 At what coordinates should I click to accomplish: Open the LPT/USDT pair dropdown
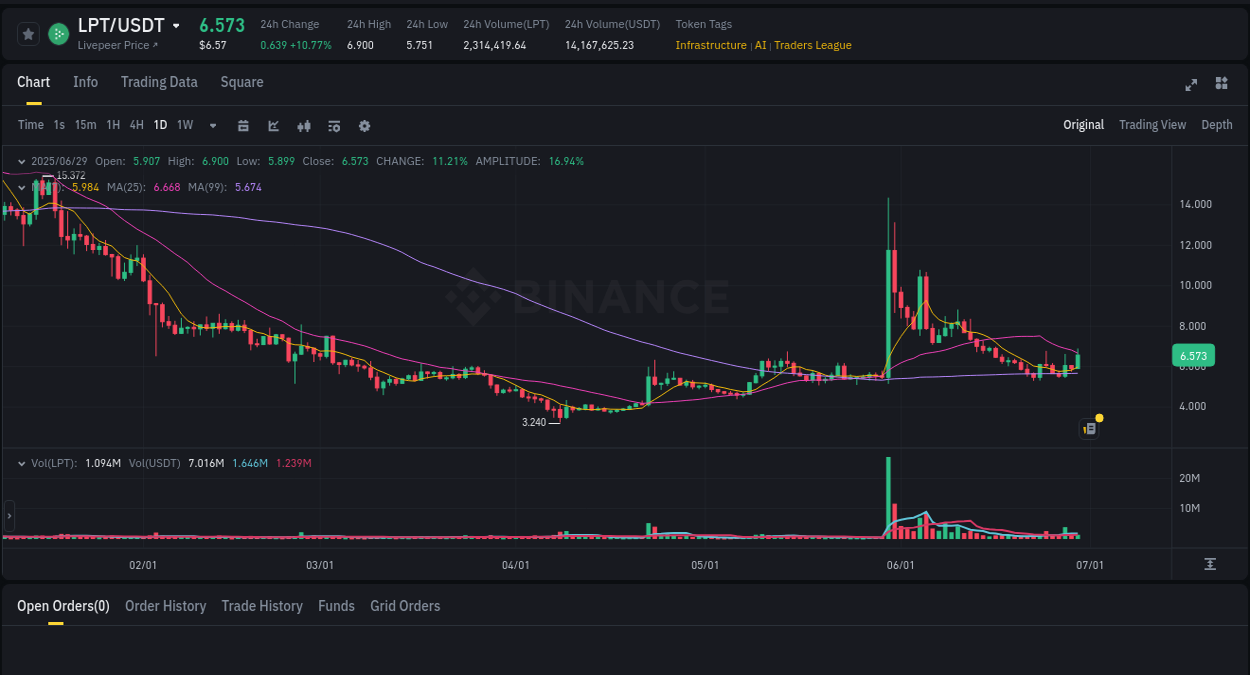point(176,25)
